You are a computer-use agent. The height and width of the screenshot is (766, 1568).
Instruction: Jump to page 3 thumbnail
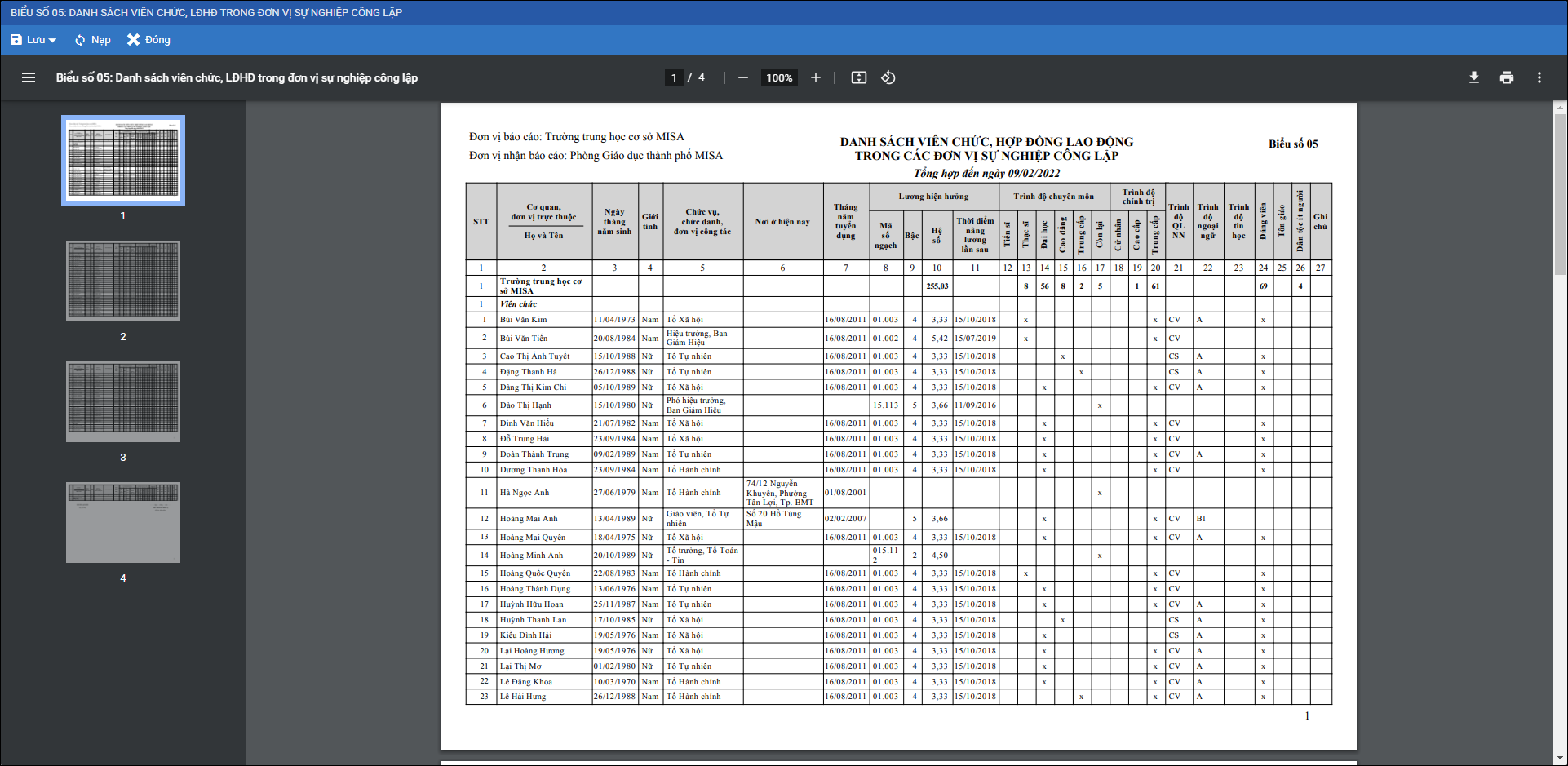coord(123,401)
